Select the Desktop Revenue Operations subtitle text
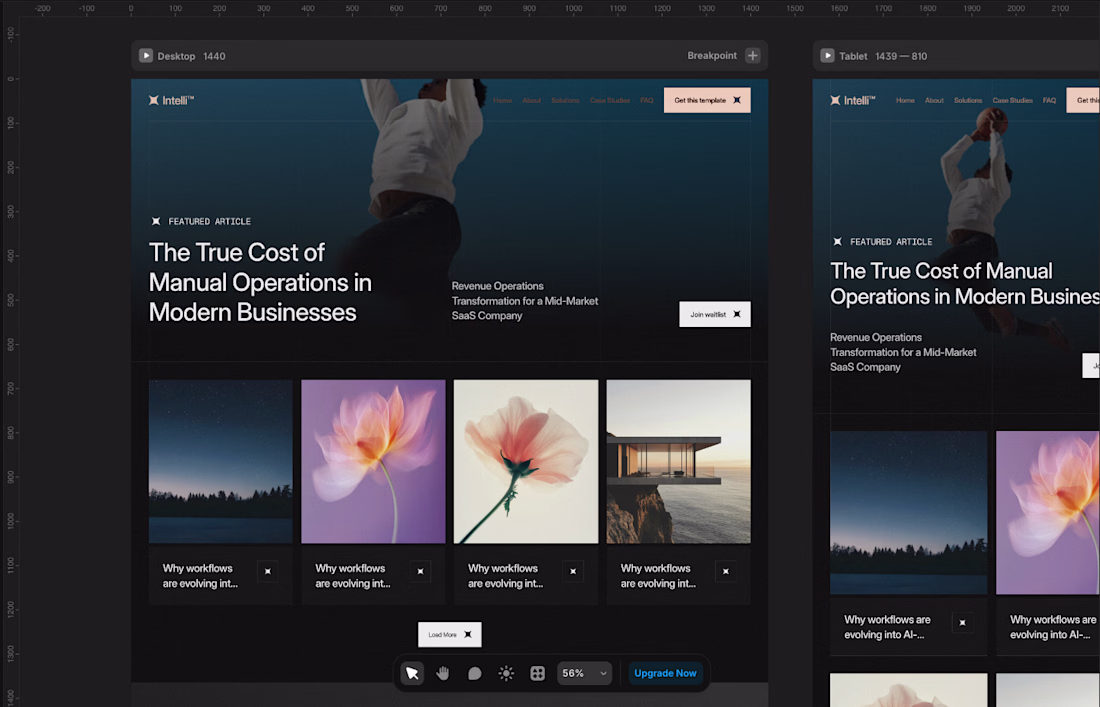Image resolution: width=1100 pixels, height=707 pixels. pos(525,301)
